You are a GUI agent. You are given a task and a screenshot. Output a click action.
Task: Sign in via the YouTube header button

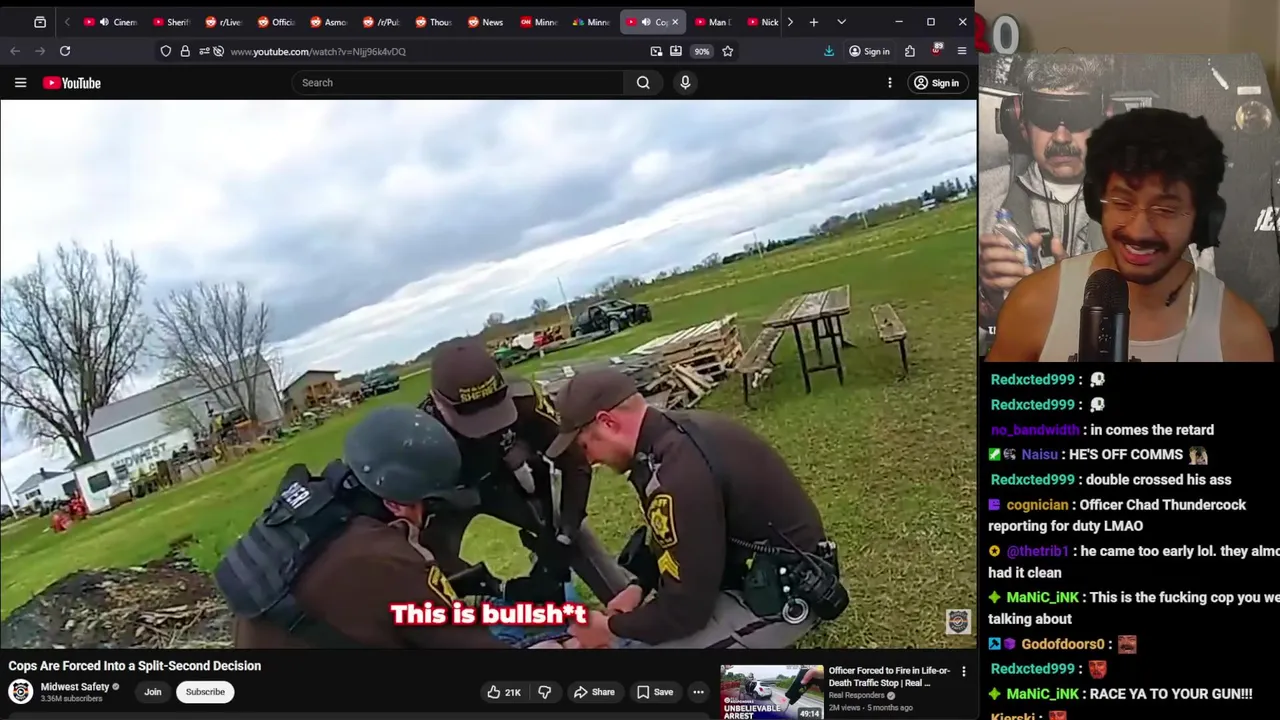click(x=936, y=83)
